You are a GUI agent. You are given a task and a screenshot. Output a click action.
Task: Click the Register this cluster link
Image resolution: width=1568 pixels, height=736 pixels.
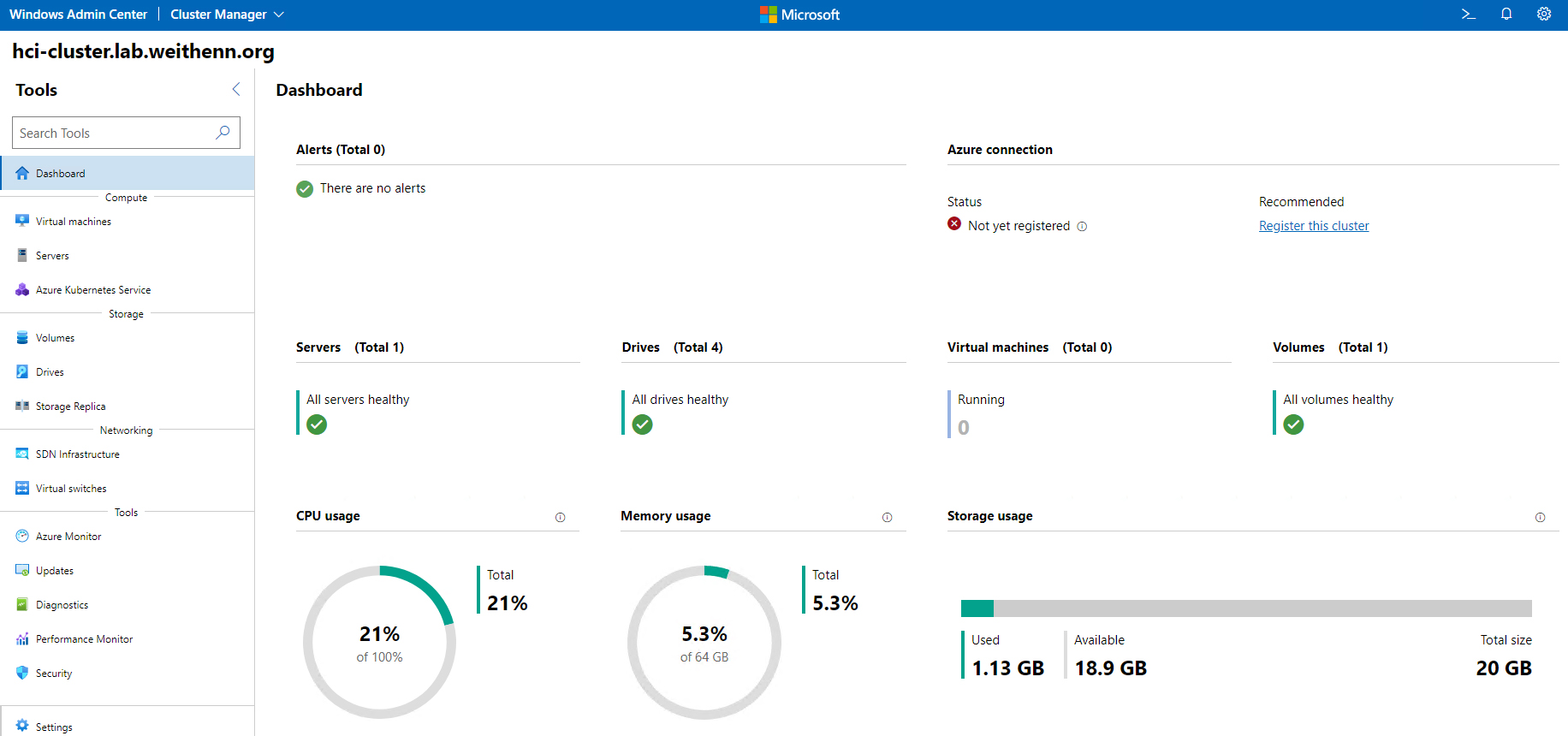click(1314, 226)
